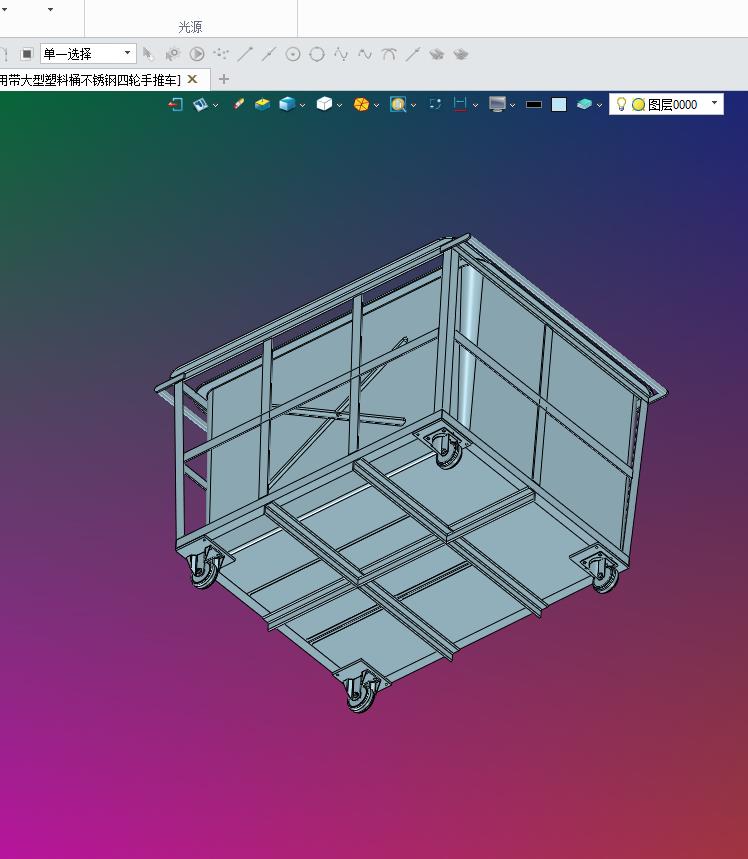The image size is (748, 859).
Task: Click the view orientation icon
Action: click(x=200, y=104)
